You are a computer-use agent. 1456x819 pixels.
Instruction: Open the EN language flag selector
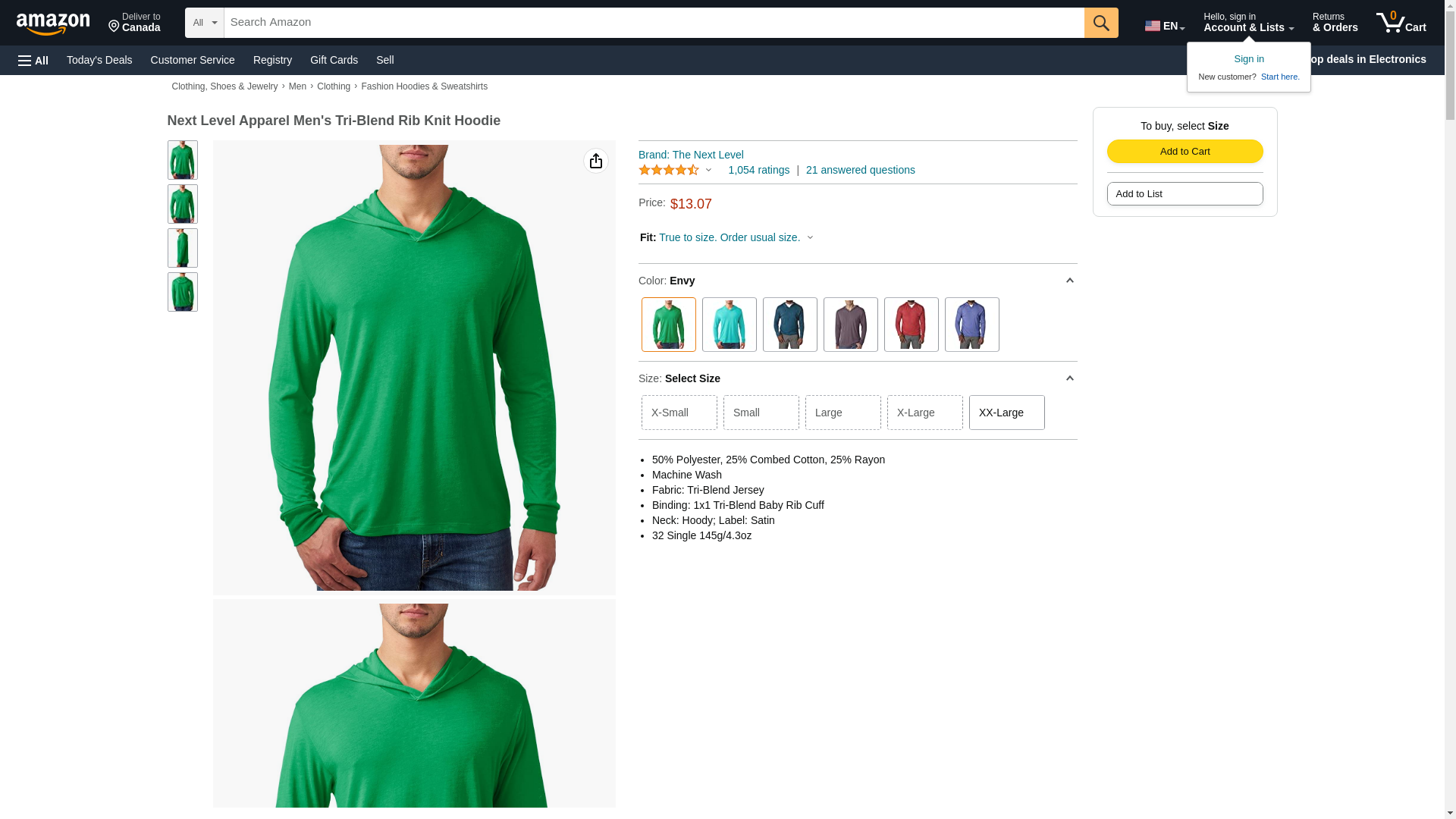tap(1165, 26)
